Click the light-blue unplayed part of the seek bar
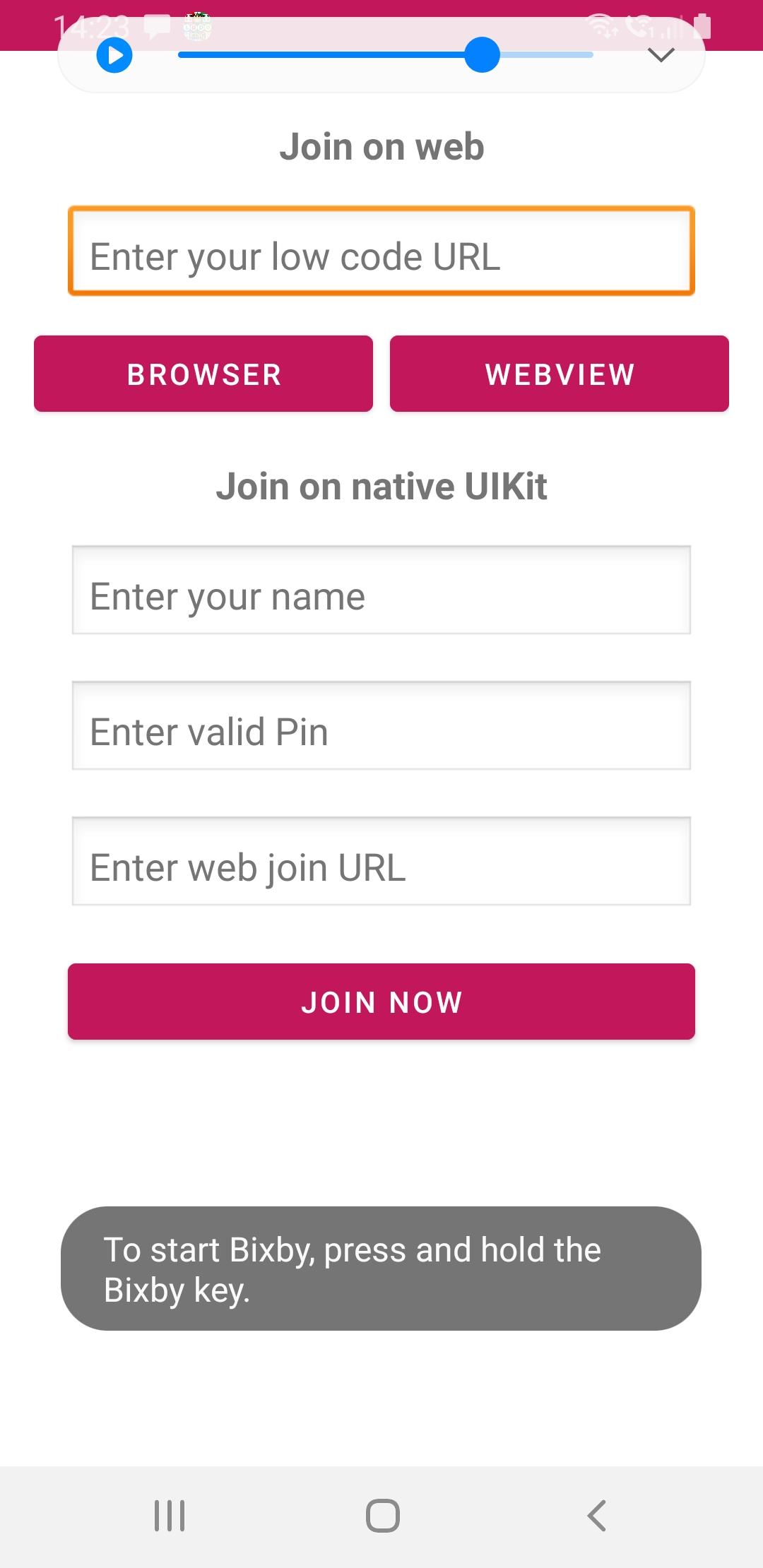Image resolution: width=763 pixels, height=1568 pixels. pyautogui.click(x=547, y=55)
